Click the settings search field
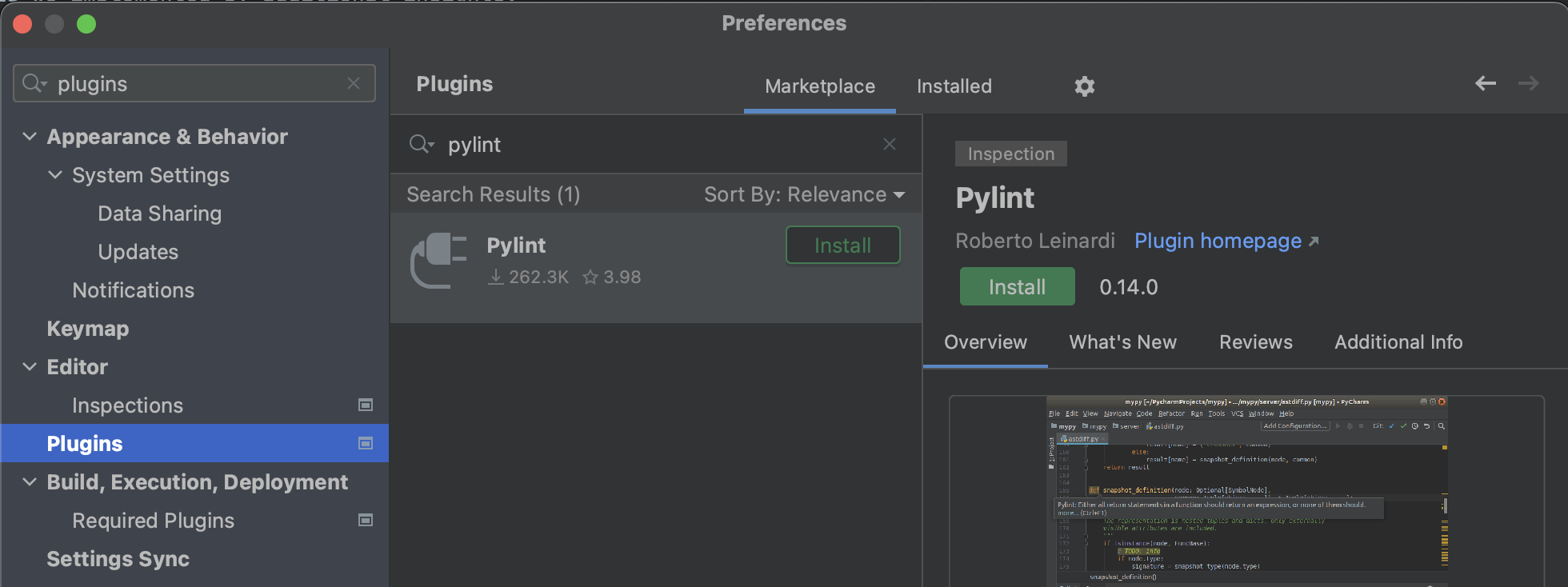Screen dimensions: 1568x587 click(x=194, y=83)
